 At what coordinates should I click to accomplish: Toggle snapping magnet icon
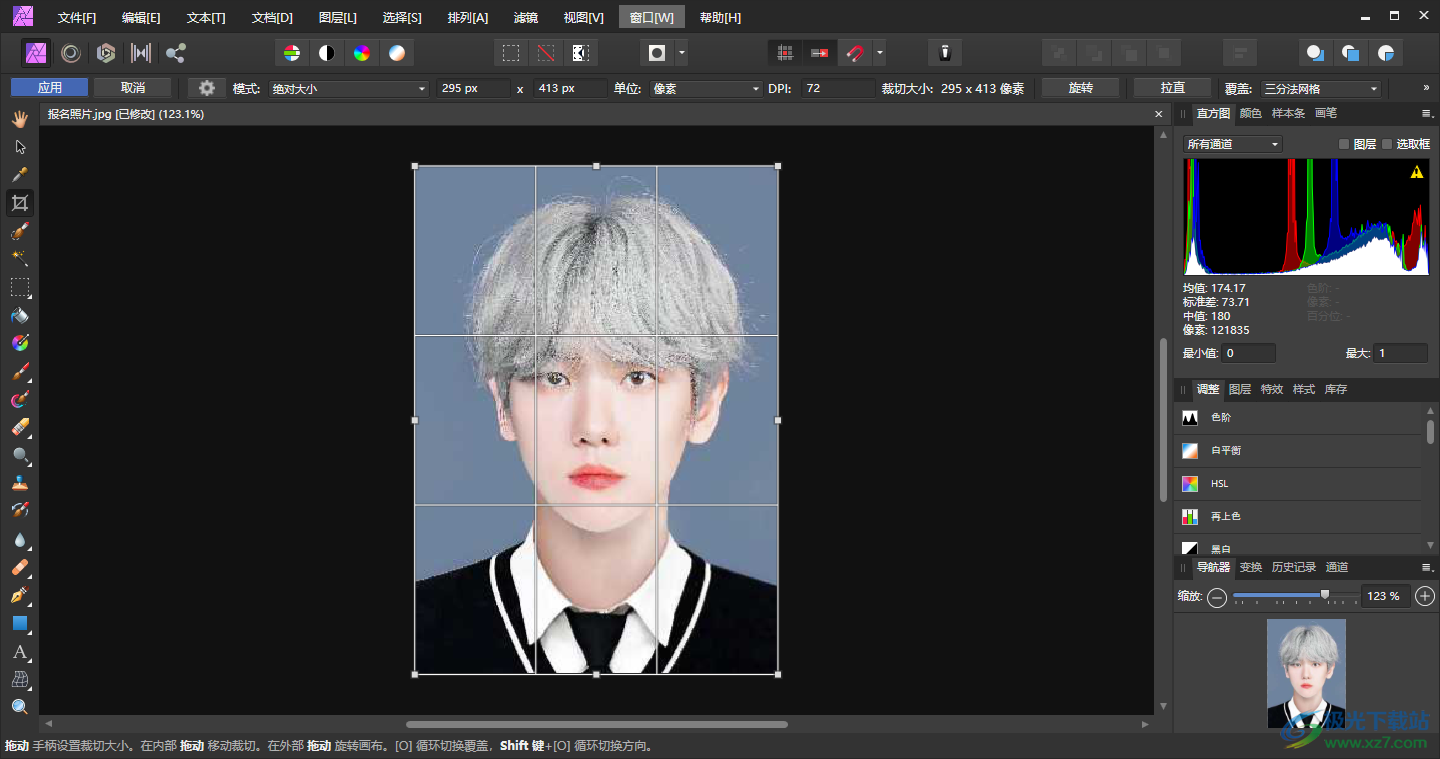[x=854, y=53]
